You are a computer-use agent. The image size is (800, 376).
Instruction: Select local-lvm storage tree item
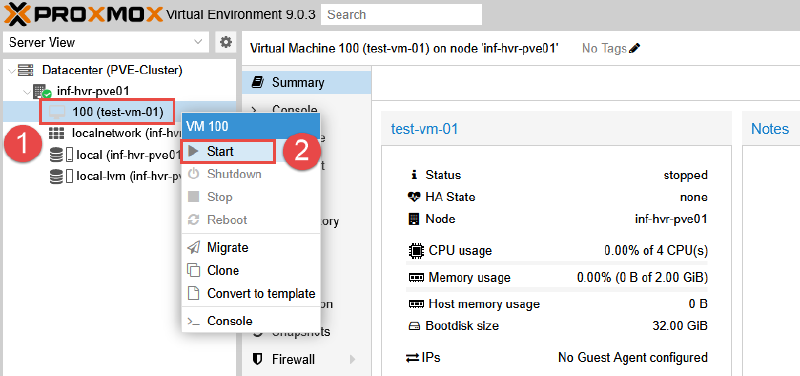tap(129, 177)
